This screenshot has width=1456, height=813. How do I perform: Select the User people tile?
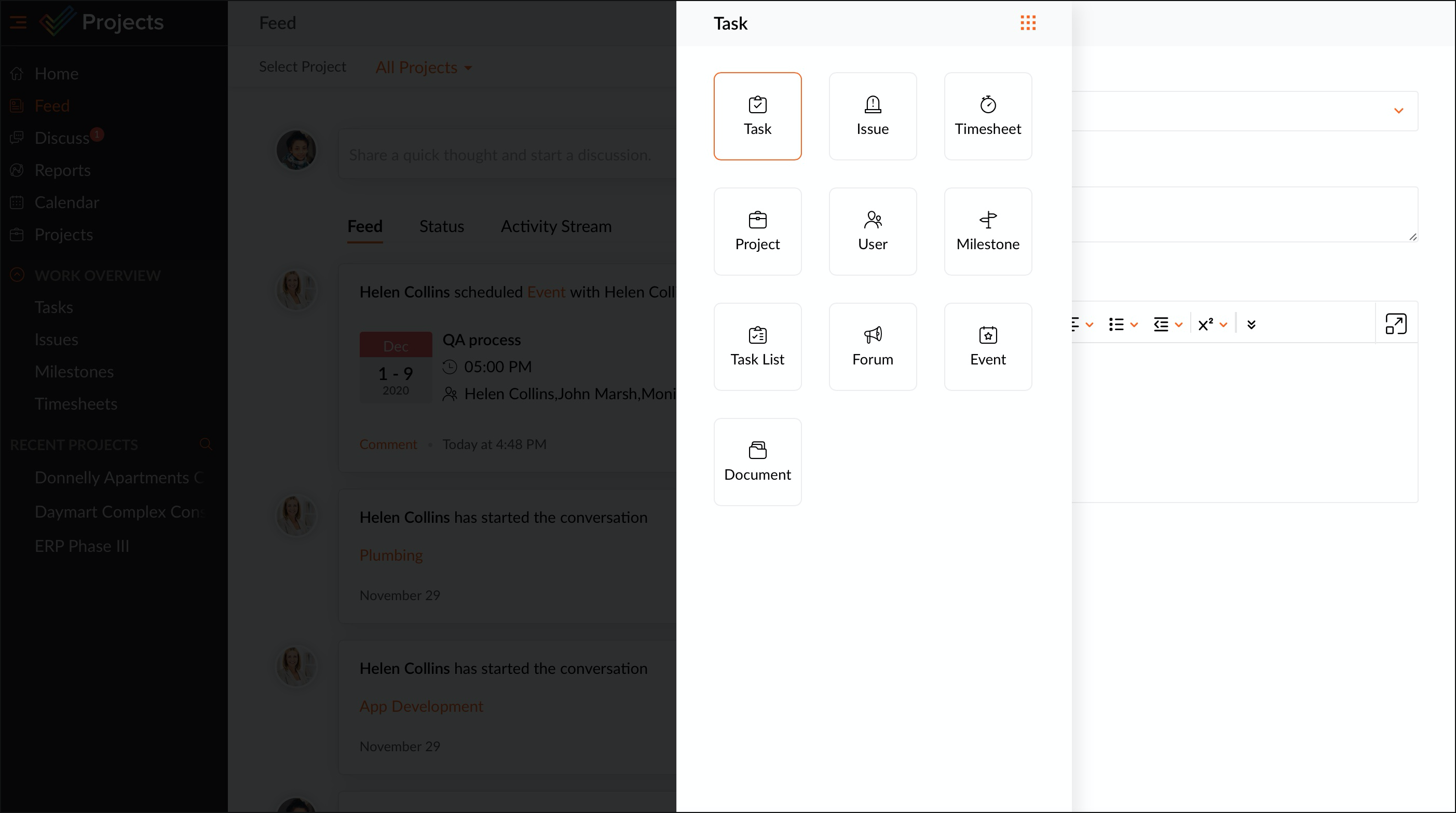point(872,231)
